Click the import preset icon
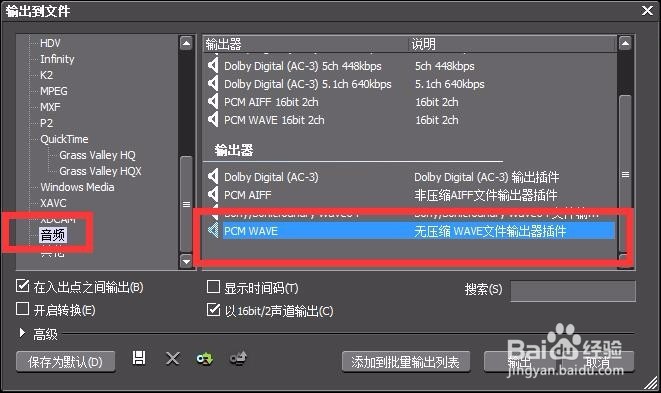The height and width of the screenshot is (393, 661). tap(204, 359)
